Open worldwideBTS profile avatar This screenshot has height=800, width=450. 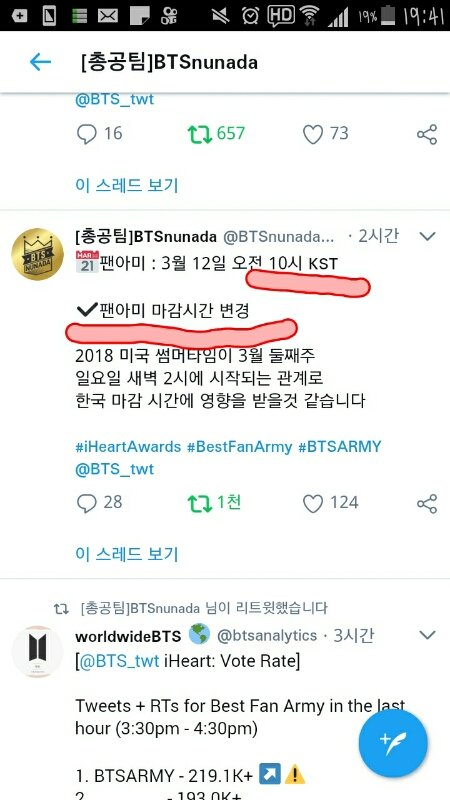pos(37,652)
